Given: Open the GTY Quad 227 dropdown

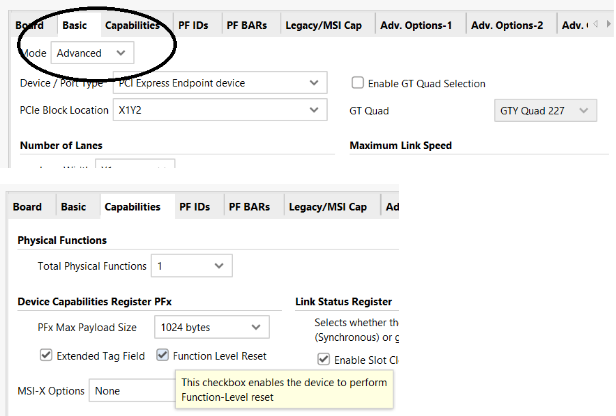Looking at the screenshot, I should pos(546,110).
